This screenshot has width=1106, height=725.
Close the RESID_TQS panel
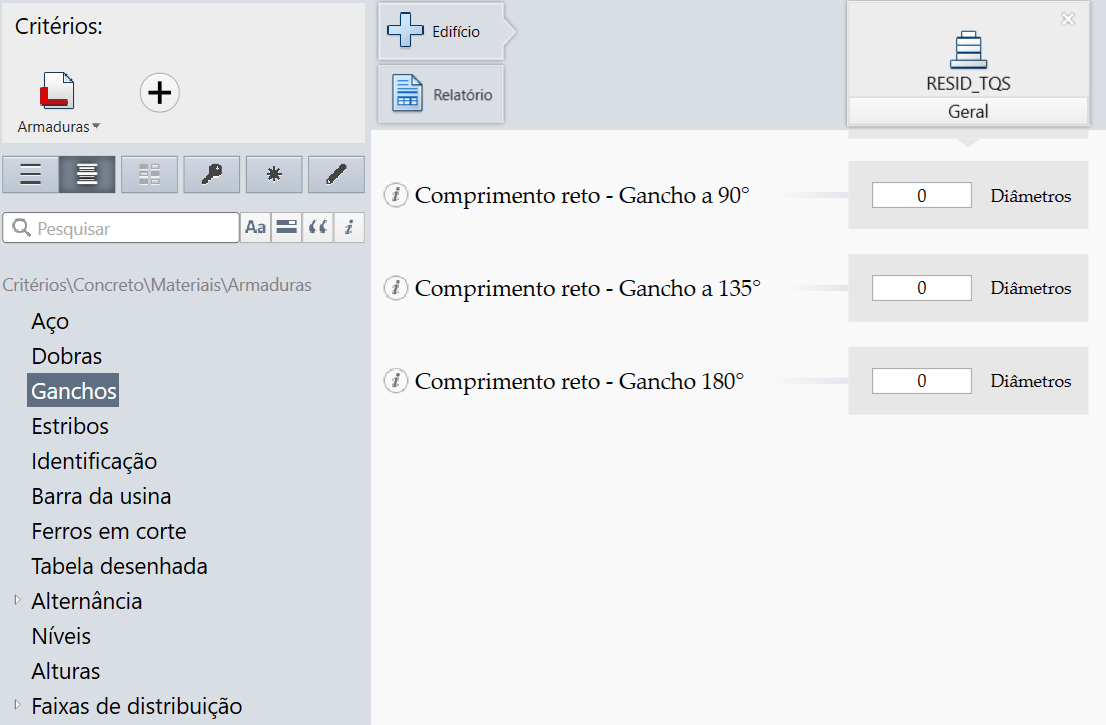1068,20
